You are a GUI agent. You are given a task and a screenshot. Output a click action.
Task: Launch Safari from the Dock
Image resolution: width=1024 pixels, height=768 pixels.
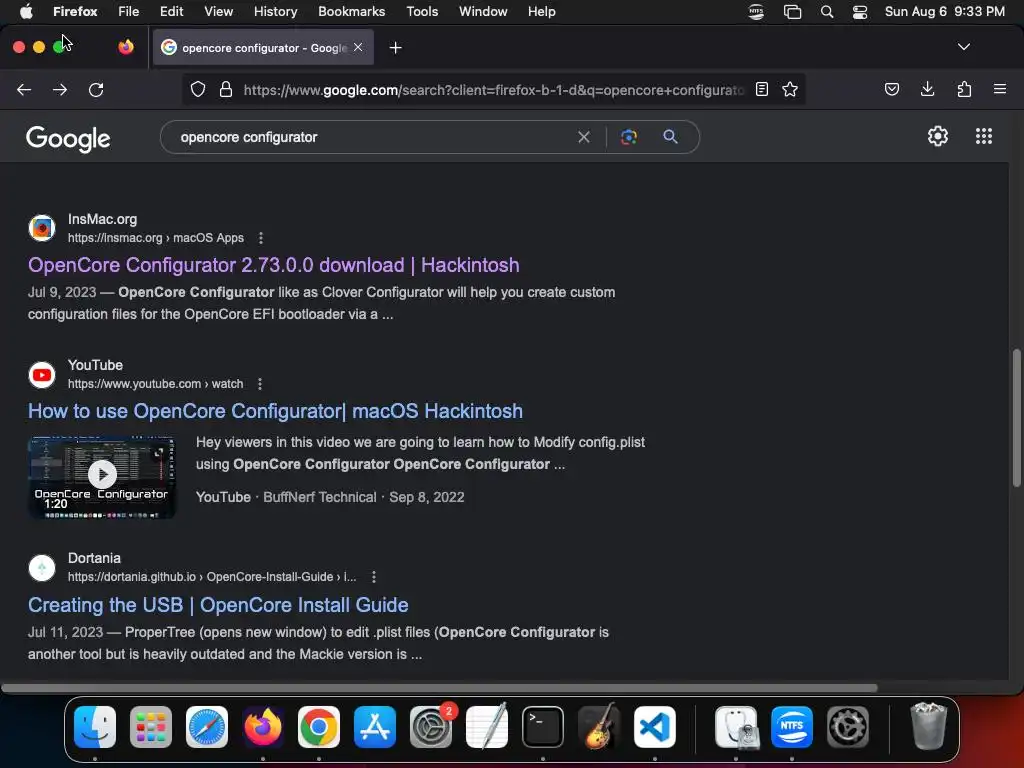[207, 727]
